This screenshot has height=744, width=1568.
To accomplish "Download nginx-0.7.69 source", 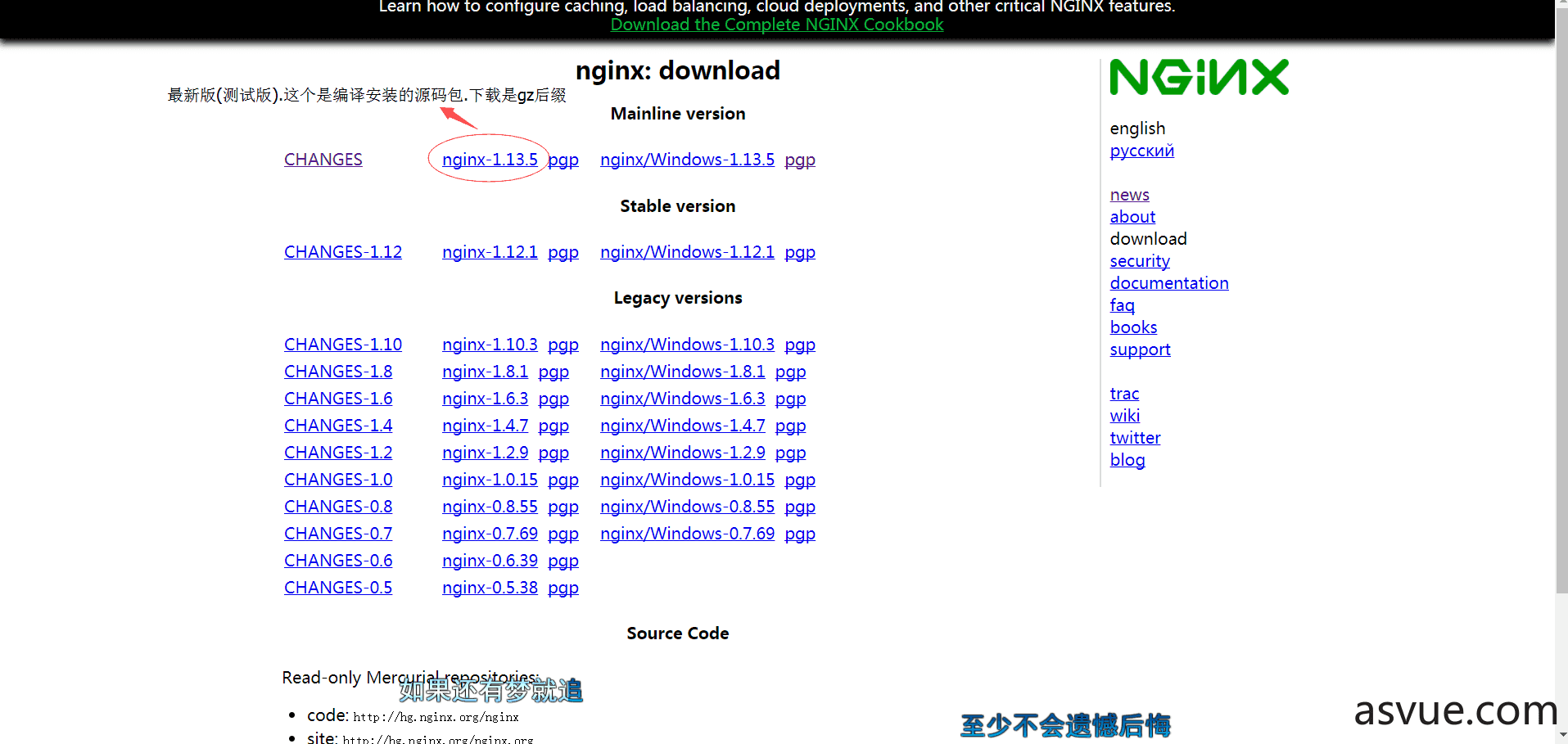I will [490, 534].
